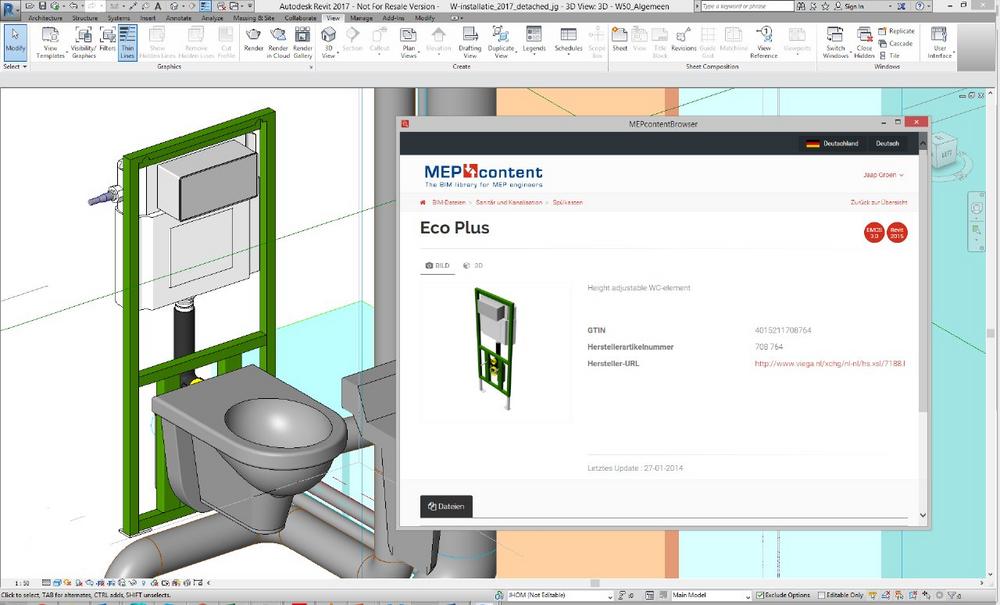
Task: Select the Modify tool in the ribbon
Action: [15, 40]
